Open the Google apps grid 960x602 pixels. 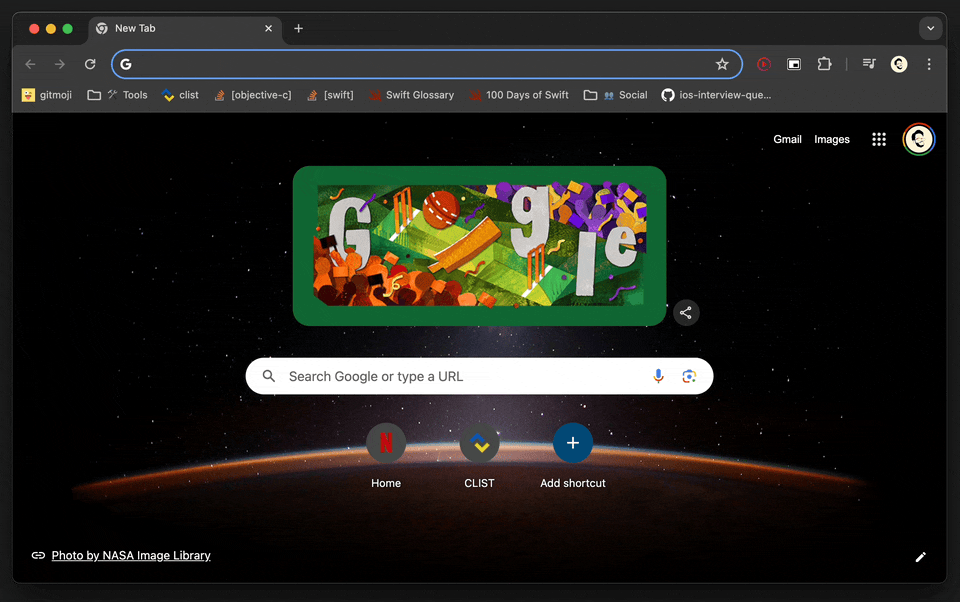(879, 139)
